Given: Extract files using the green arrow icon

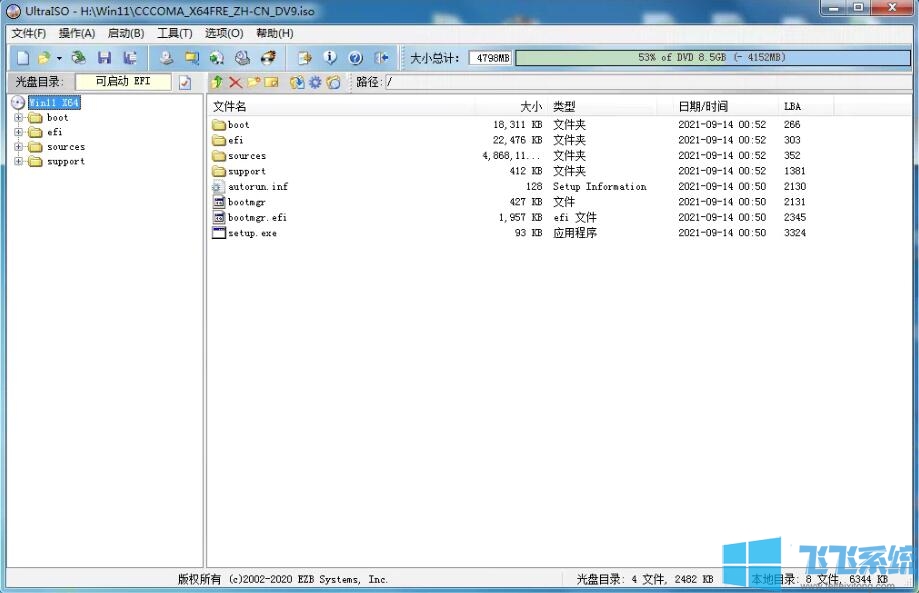Looking at the screenshot, I should [216, 82].
